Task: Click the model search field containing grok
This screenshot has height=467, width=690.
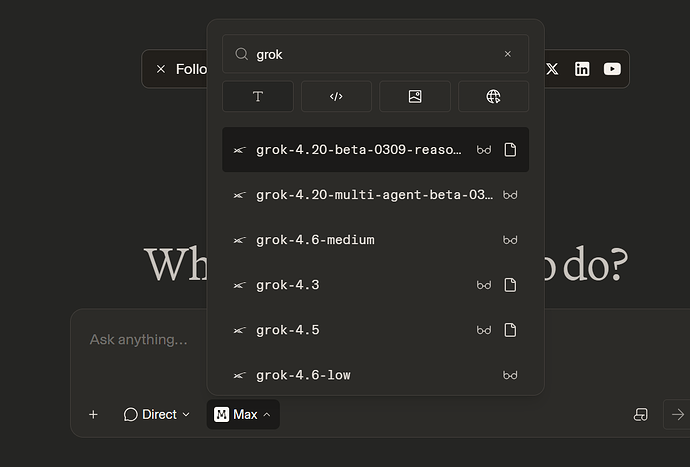Action: [x=375, y=54]
